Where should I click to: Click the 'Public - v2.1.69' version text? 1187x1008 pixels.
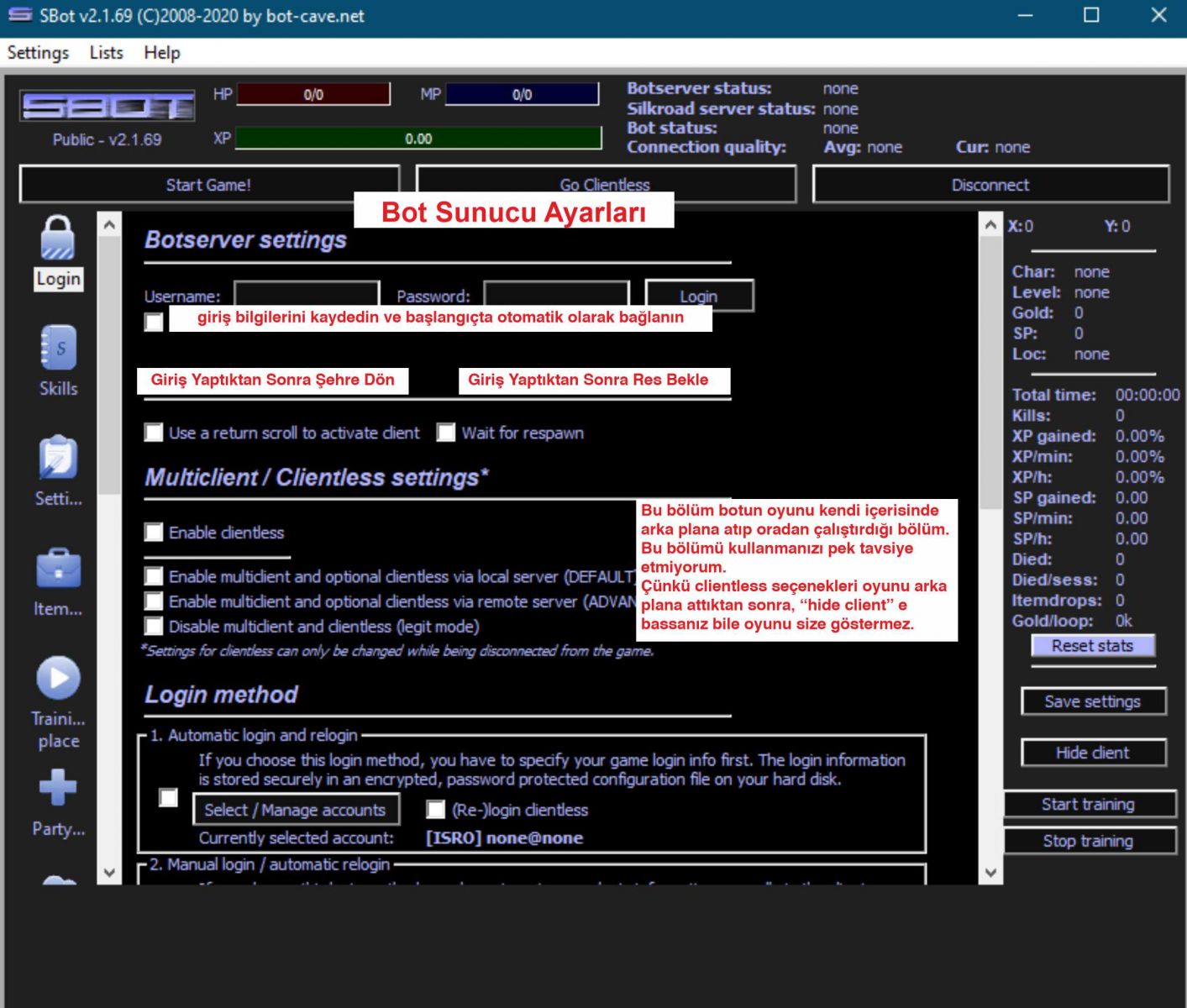(108, 139)
